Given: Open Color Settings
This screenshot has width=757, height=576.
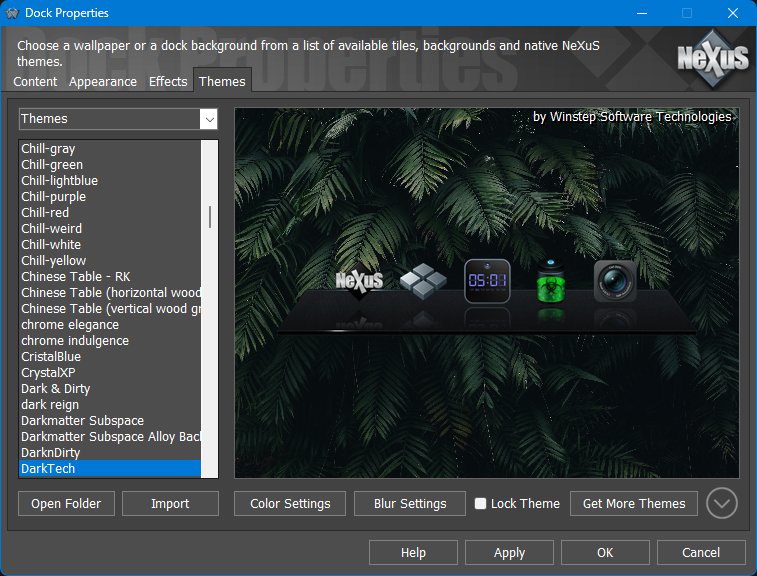Looking at the screenshot, I should [x=290, y=504].
